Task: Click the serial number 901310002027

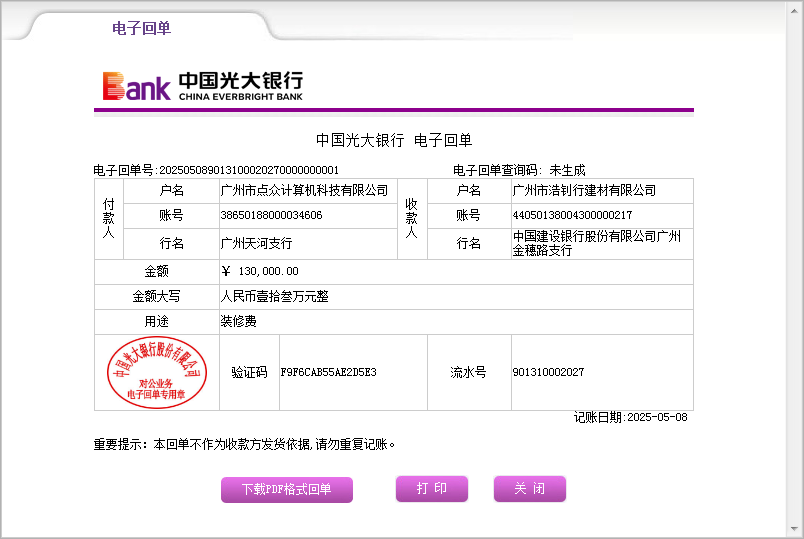Action: click(548, 372)
